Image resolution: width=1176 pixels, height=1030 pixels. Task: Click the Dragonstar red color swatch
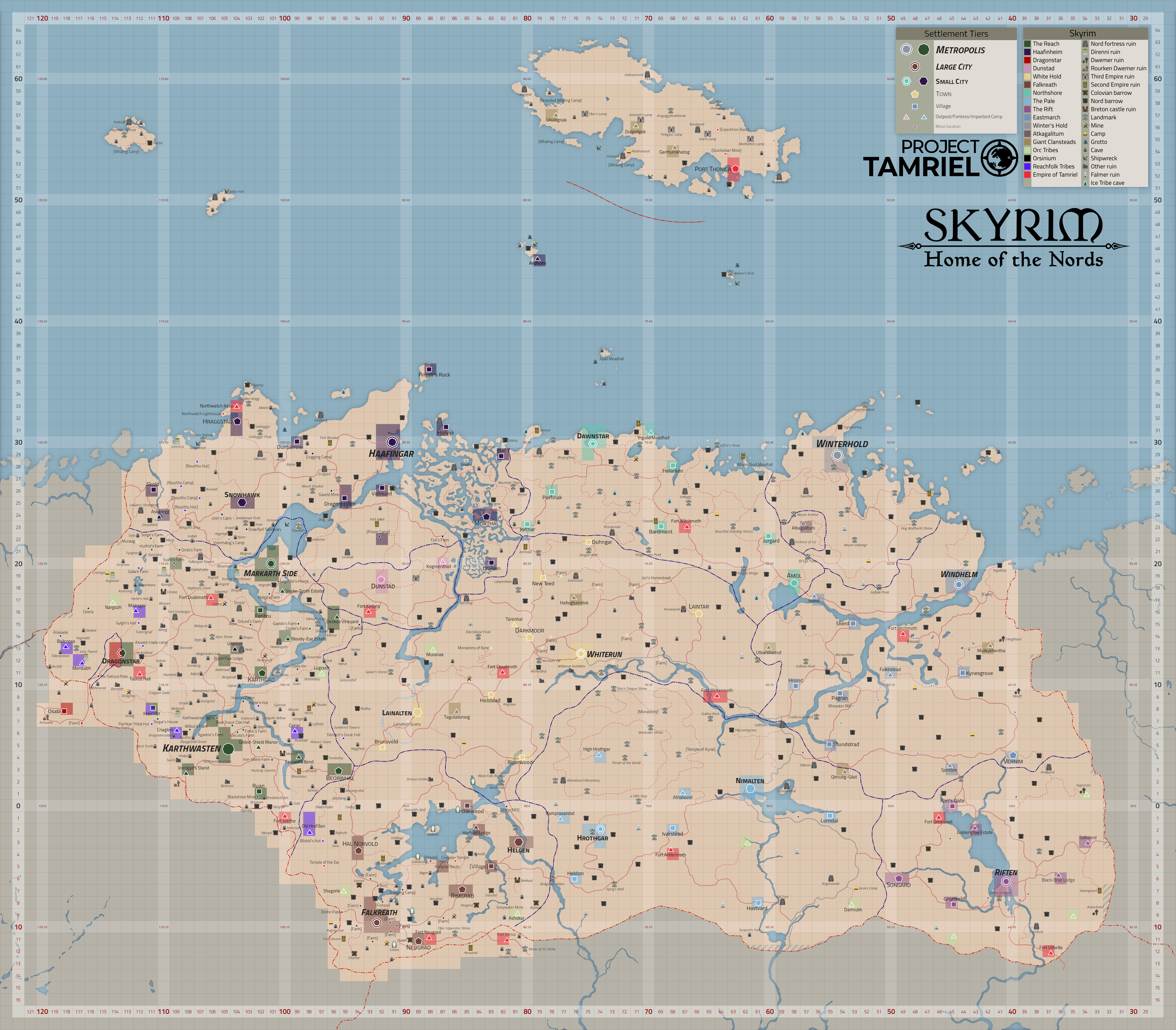[1027, 60]
